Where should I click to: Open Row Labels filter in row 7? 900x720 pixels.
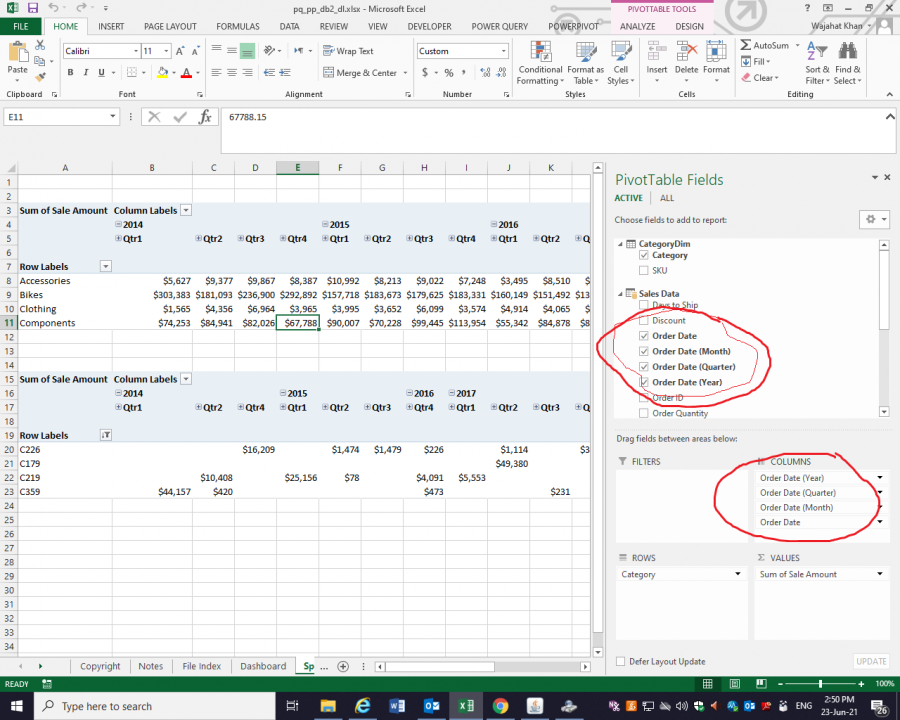[x=106, y=266]
